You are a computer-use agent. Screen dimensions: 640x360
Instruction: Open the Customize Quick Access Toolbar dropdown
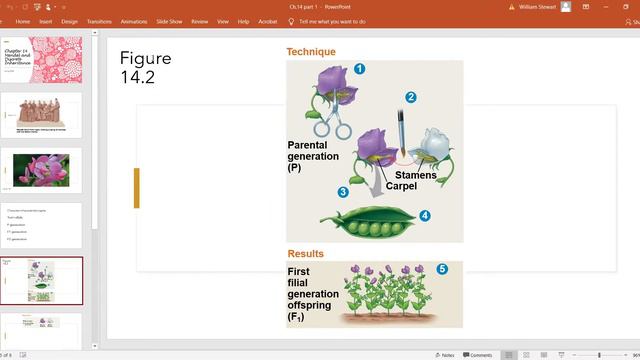64,7
